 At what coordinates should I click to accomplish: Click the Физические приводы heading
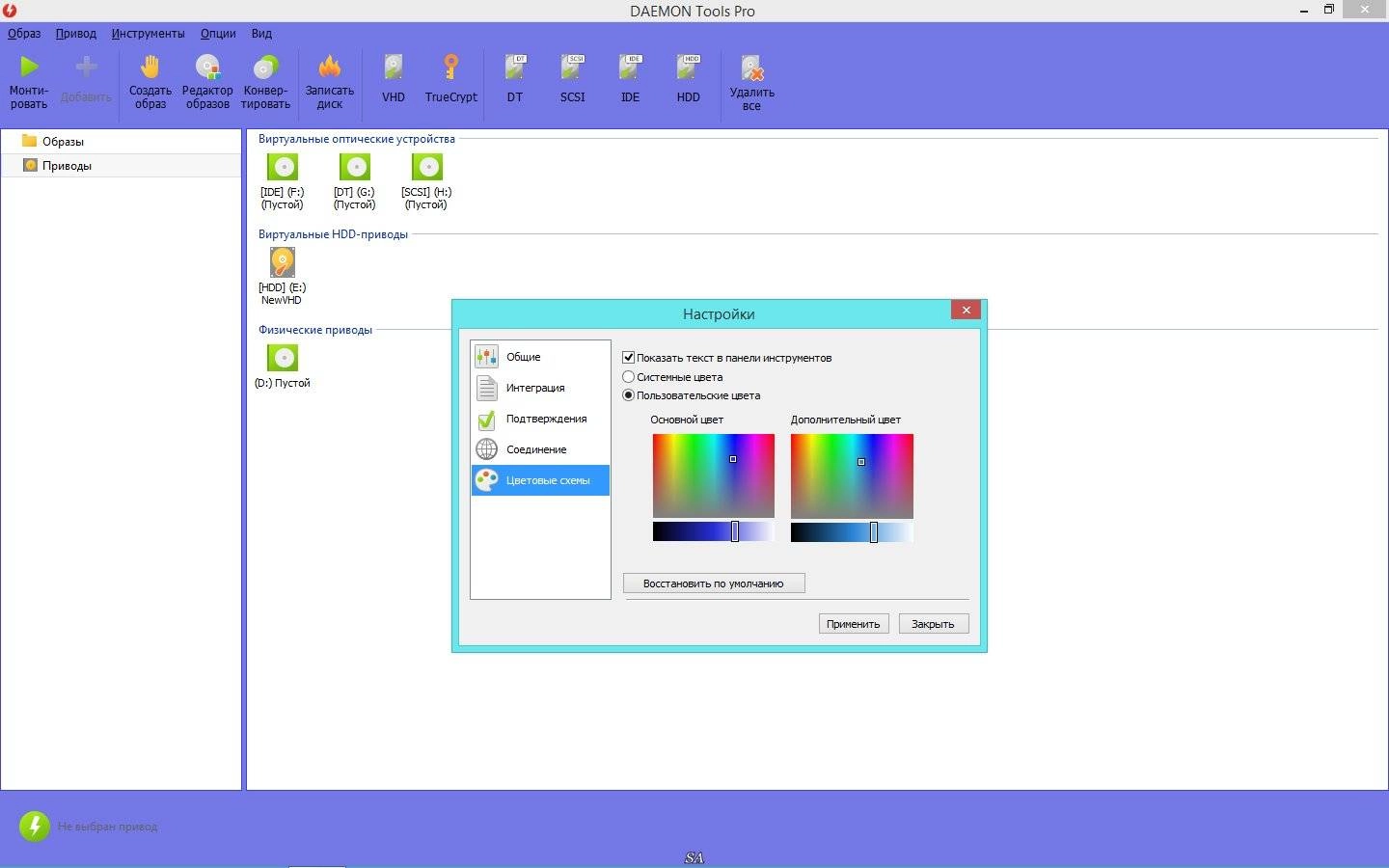pos(315,330)
